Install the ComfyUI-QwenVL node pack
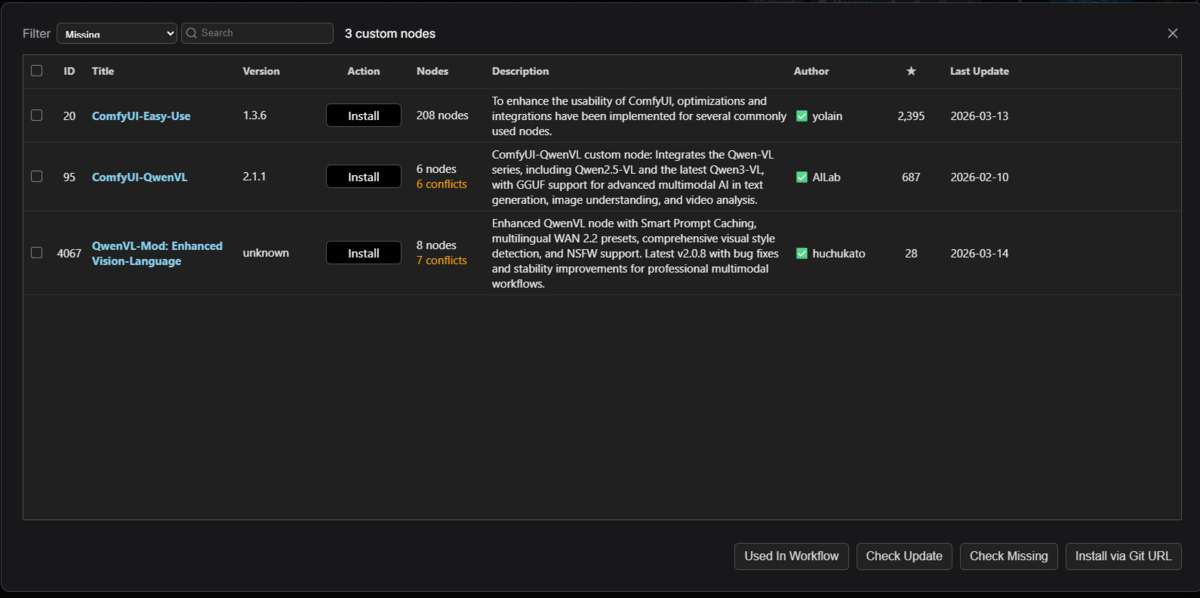 (363, 177)
